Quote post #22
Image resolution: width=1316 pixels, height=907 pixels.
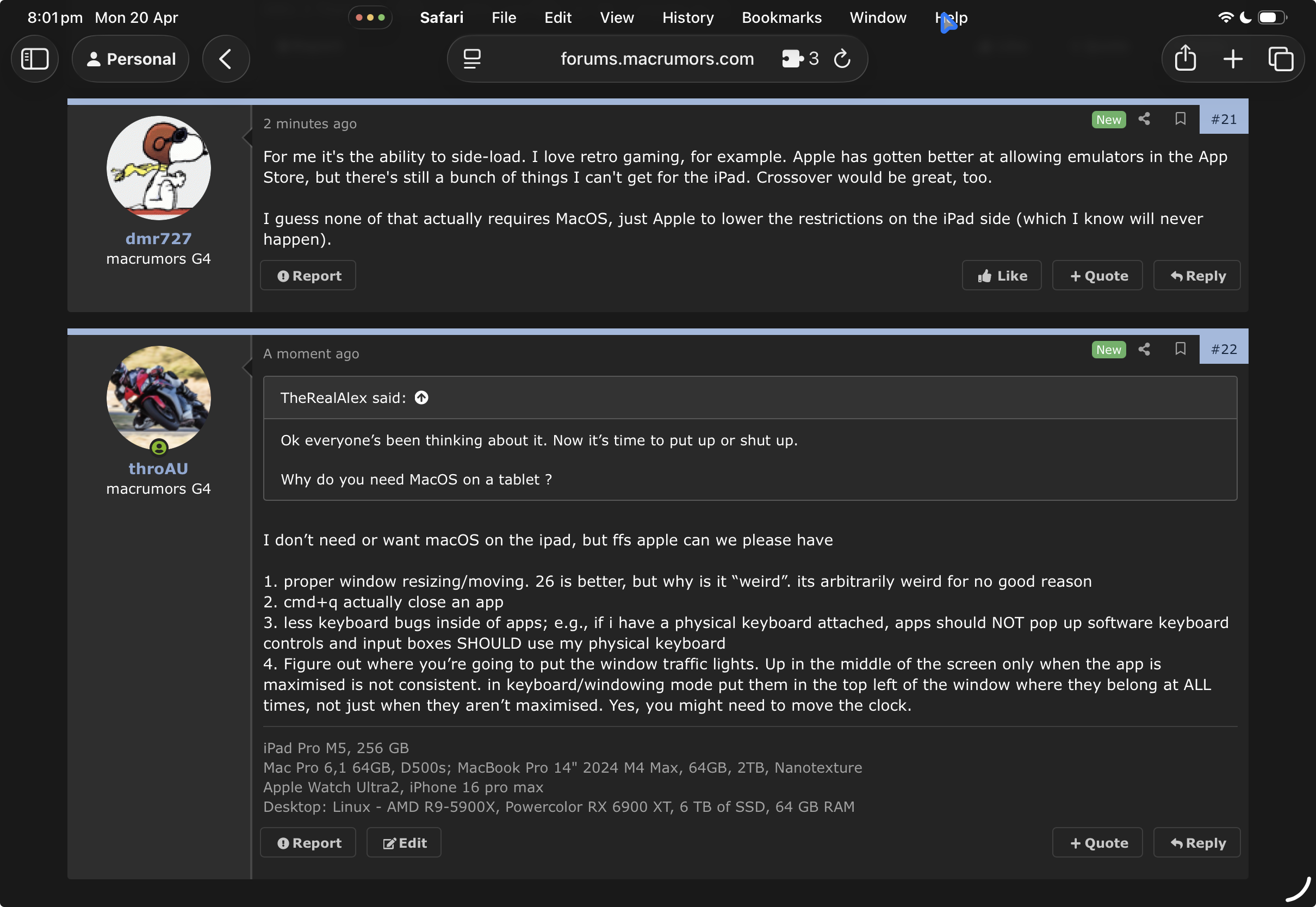(x=1097, y=843)
